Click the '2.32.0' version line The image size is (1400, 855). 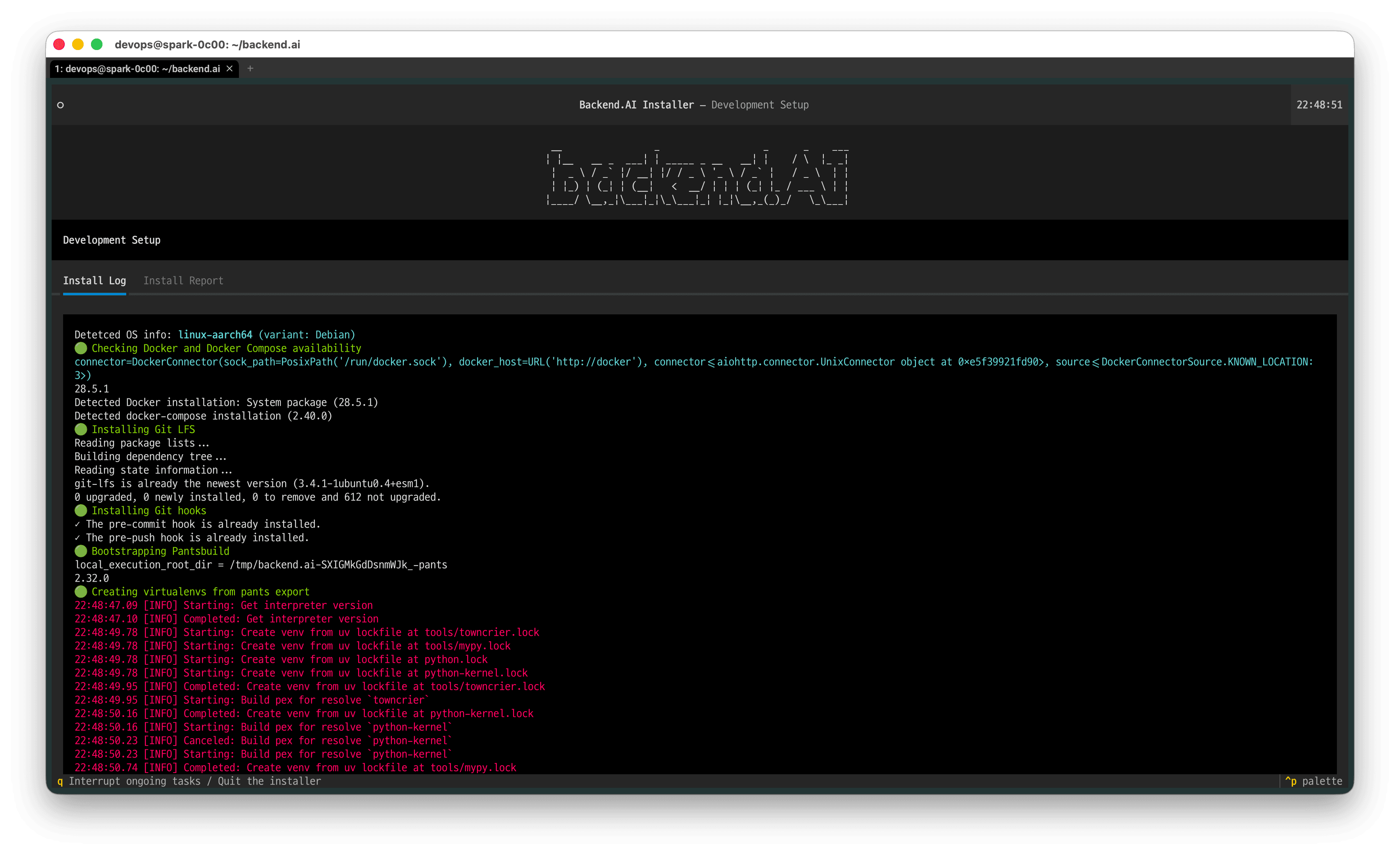click(x=91, y=578)
